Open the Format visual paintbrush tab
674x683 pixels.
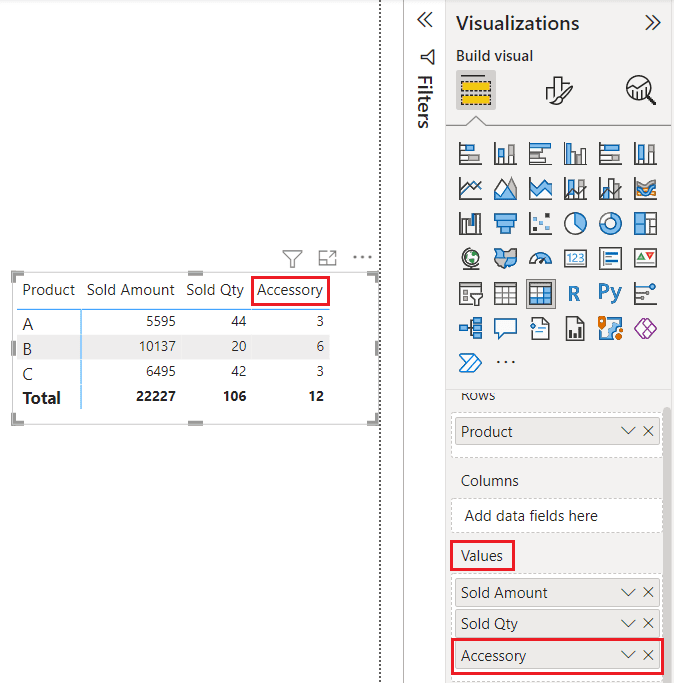coord(559,90)
